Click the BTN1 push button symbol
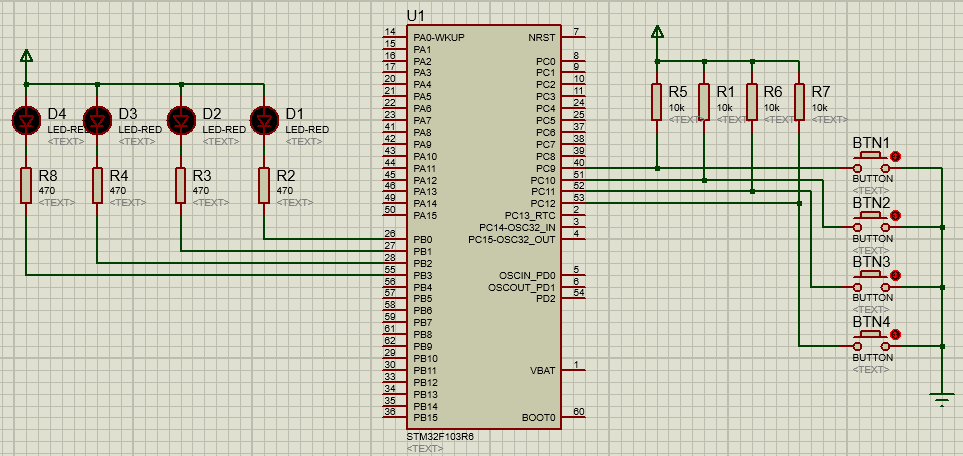The width and height of the screenshot is (963, 456). 871,162
